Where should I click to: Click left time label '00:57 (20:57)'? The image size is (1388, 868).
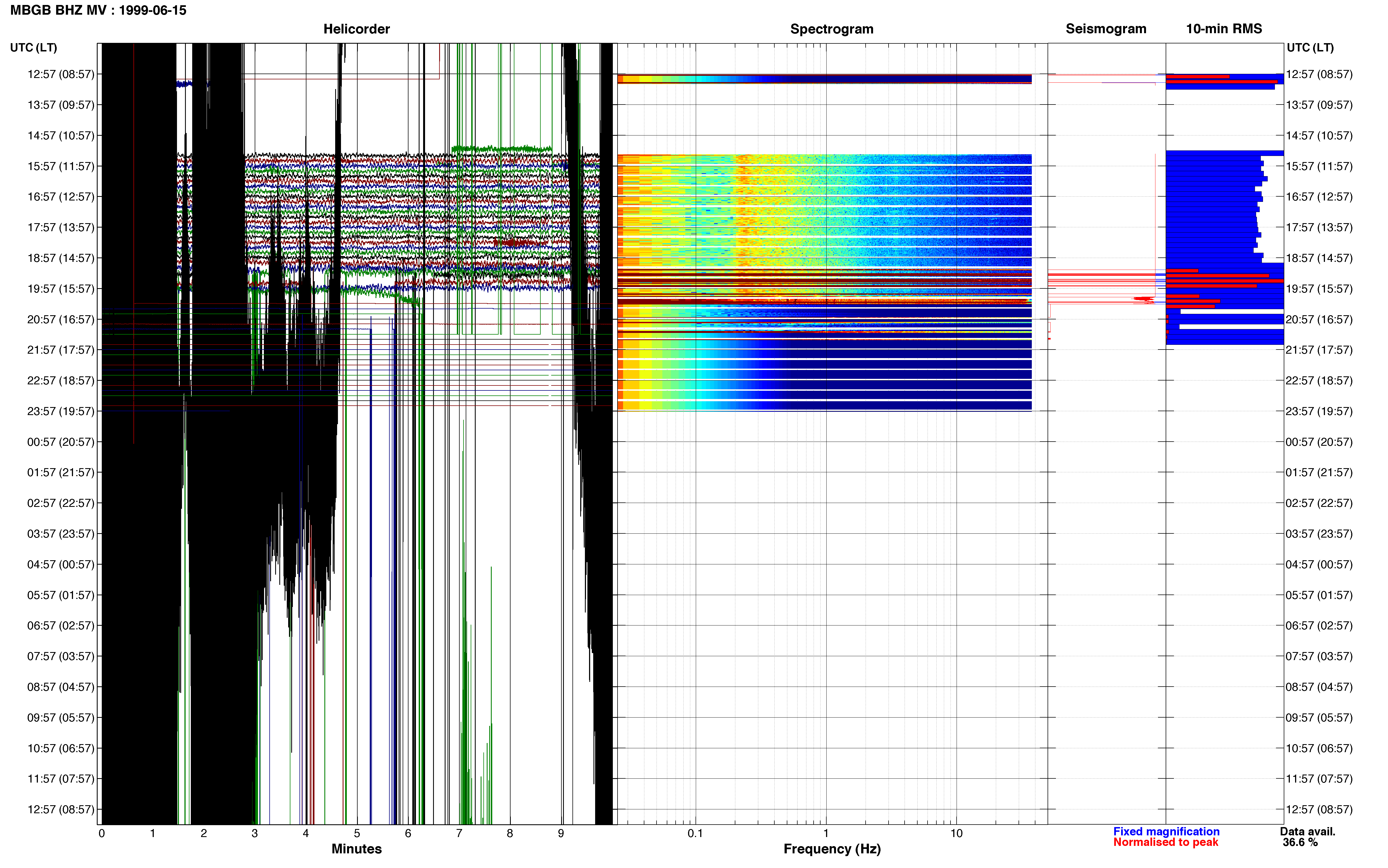[x=61, y=442]
